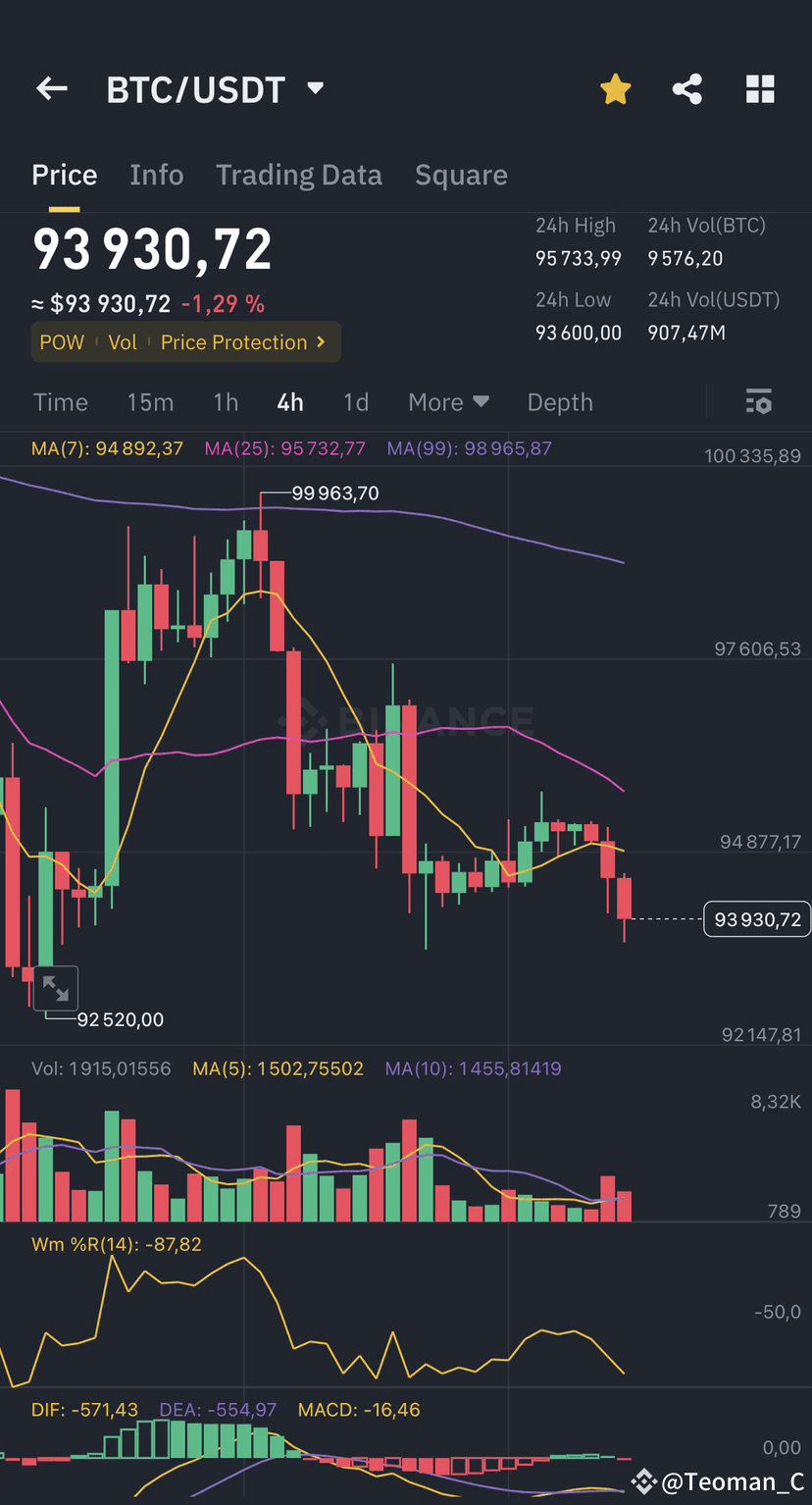
Task: Tap the fullscreen expand icon on the chart
Action: (x=56, y=988)
